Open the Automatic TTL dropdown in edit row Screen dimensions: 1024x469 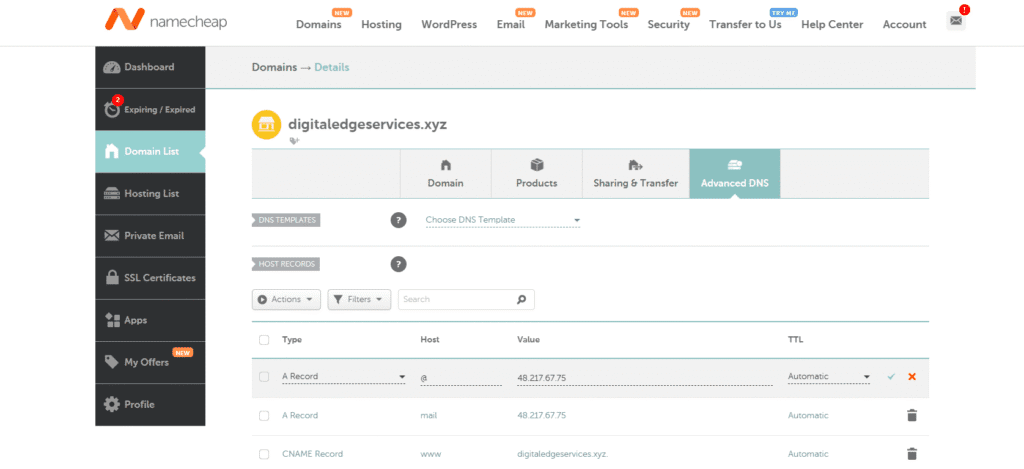coord(829,377)
